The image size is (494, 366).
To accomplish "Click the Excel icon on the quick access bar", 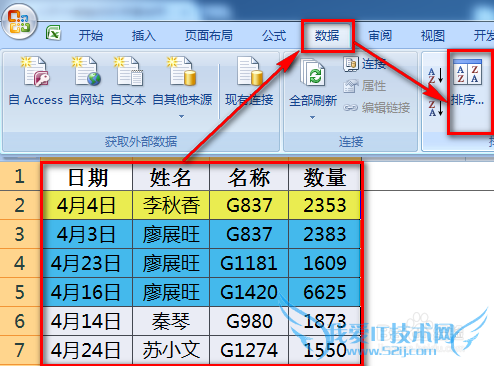I will 53,33.
